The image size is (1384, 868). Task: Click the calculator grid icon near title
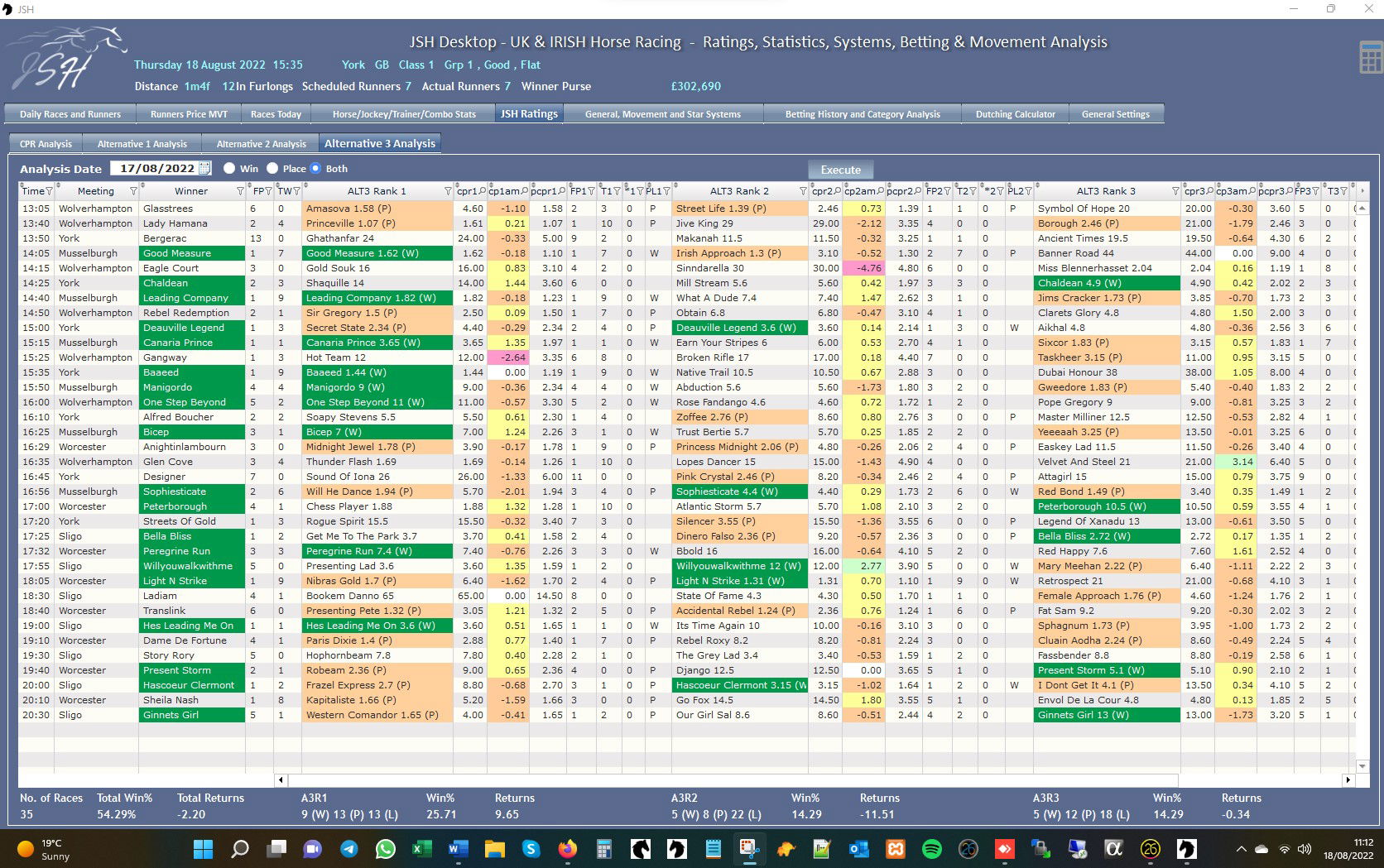[1371, 57]
